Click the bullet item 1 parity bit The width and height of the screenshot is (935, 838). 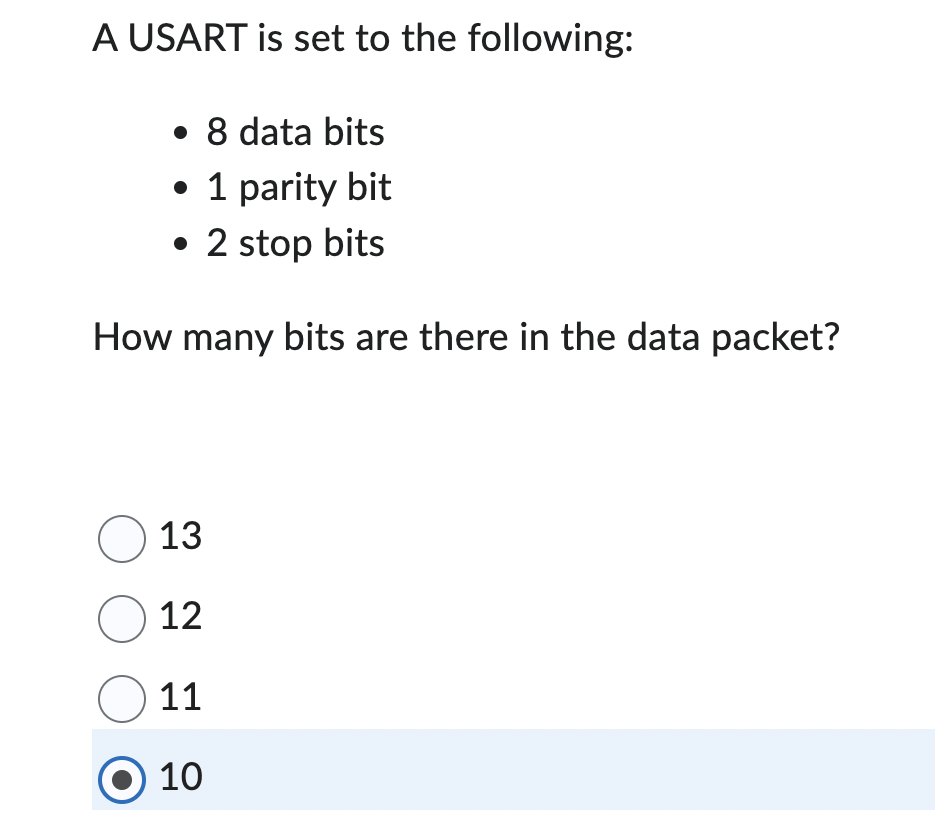coord(298,188)
